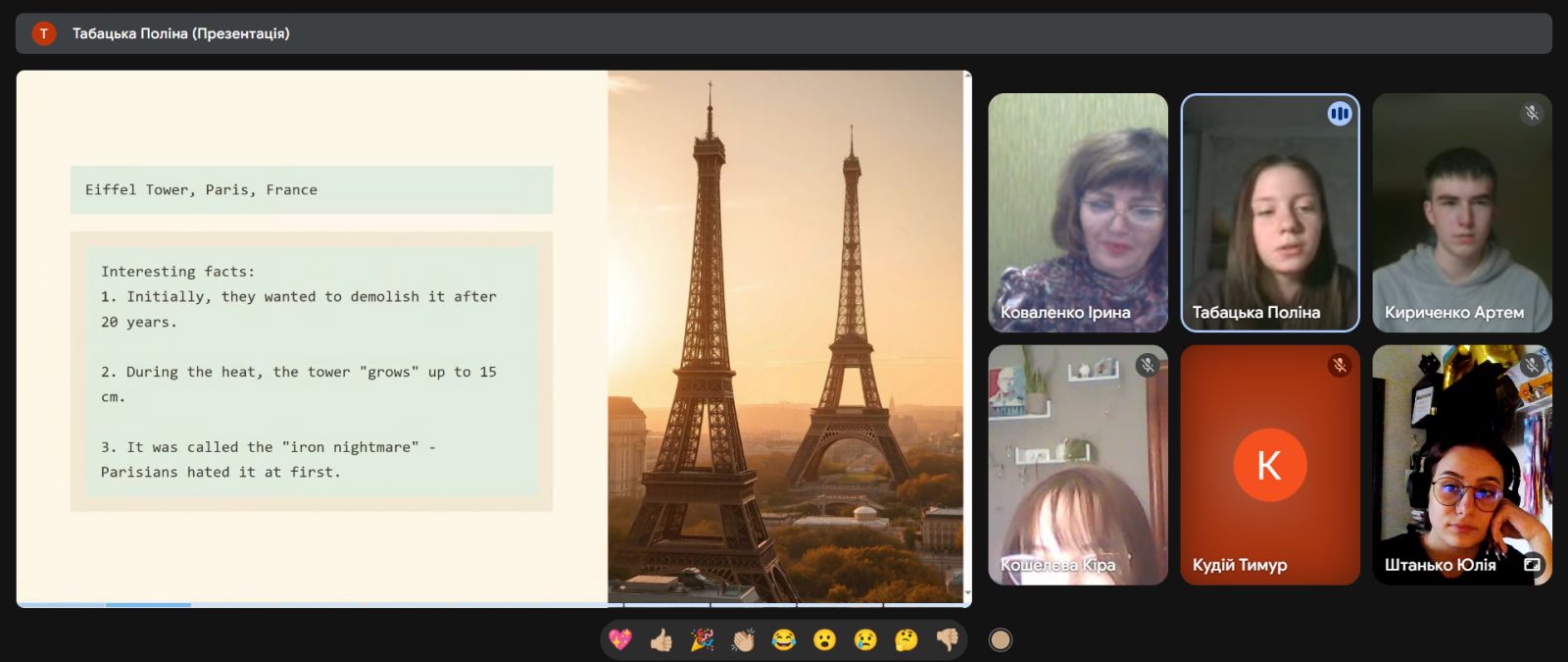
Task: Send the sparkling heart reaction
Action: point(620,640)
